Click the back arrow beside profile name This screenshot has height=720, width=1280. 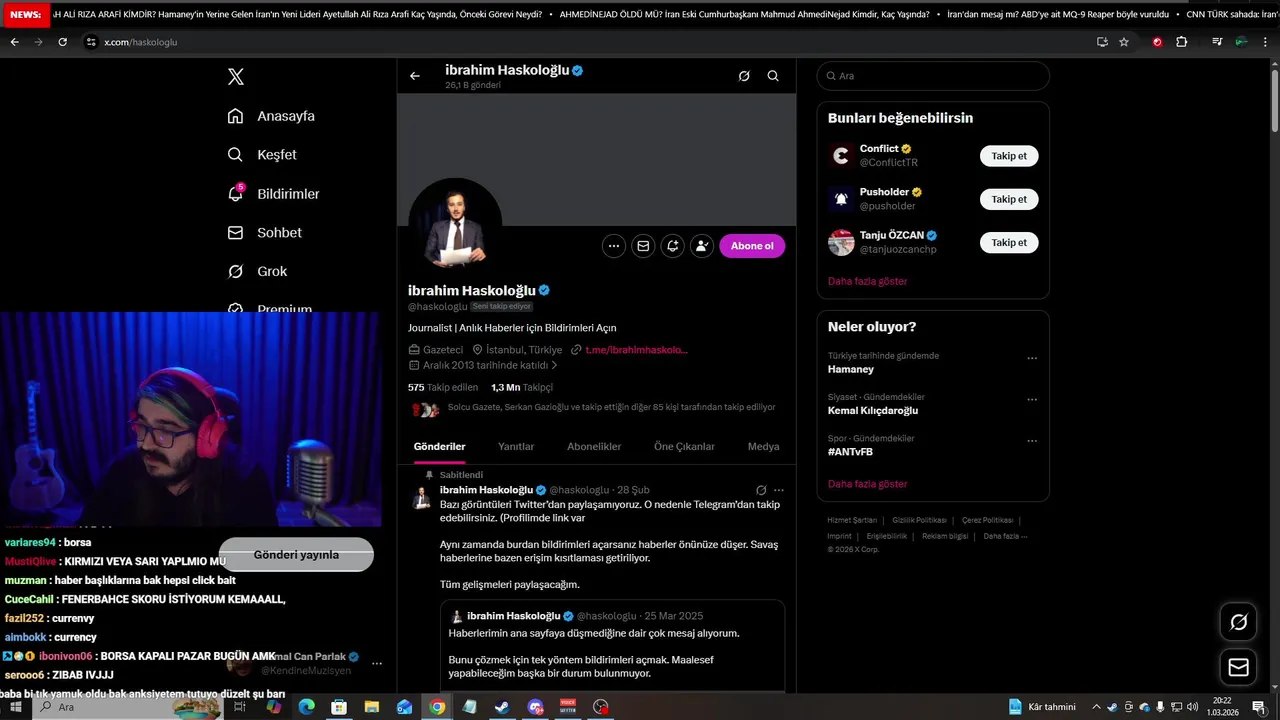click(415, 76)
